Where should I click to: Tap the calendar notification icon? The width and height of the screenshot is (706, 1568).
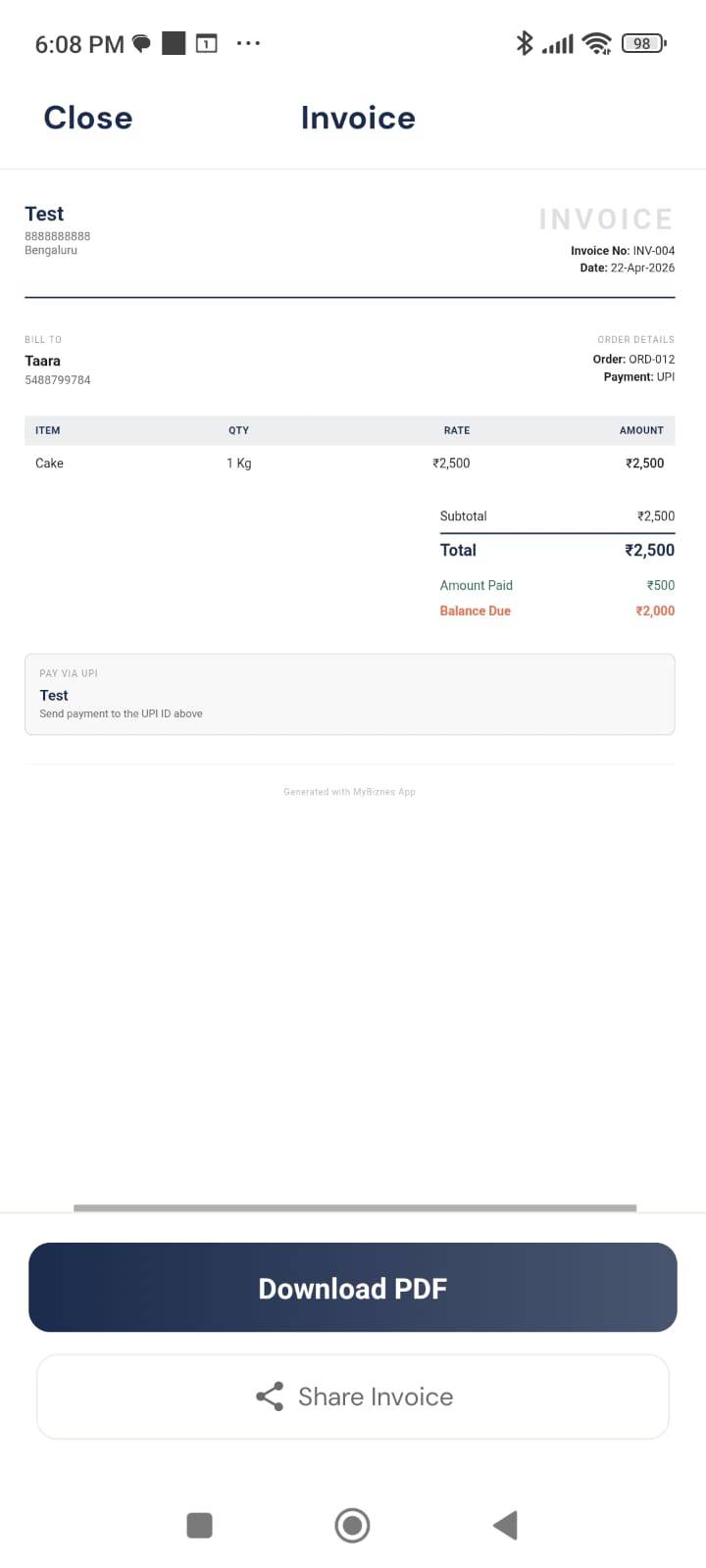point(206,43)
